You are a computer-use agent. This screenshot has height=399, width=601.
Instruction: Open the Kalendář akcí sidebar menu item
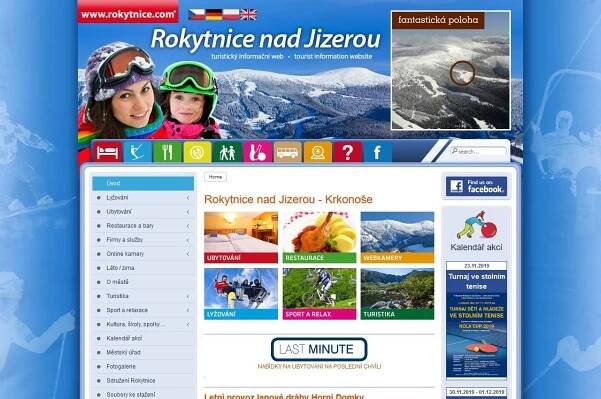(x=143, y=338)
